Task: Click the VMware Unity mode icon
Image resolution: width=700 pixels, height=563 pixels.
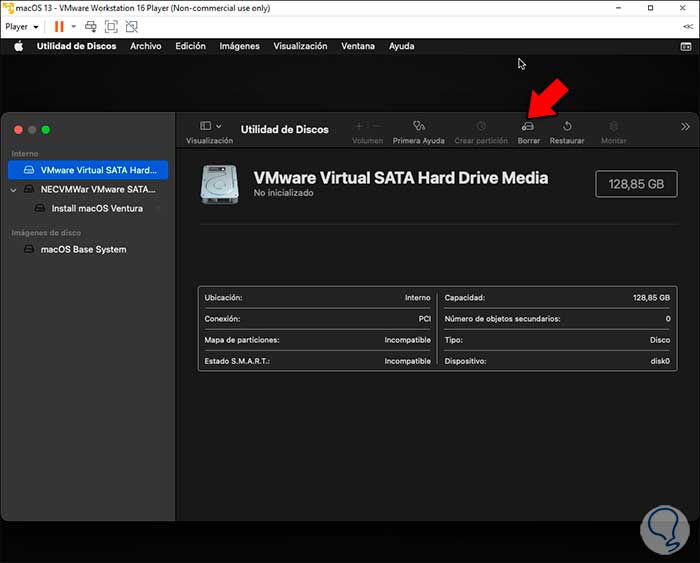Action: click(132, 27)
